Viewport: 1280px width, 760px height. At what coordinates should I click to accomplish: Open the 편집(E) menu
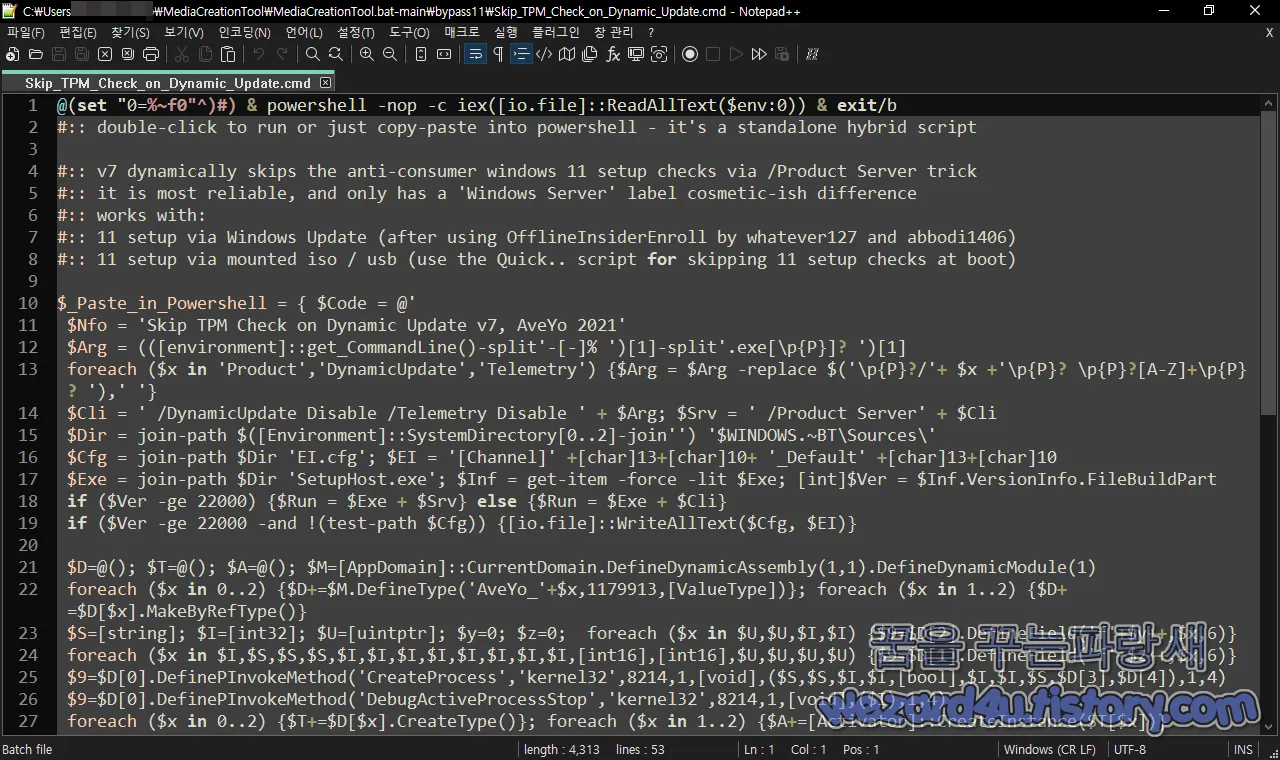point(78,33)
